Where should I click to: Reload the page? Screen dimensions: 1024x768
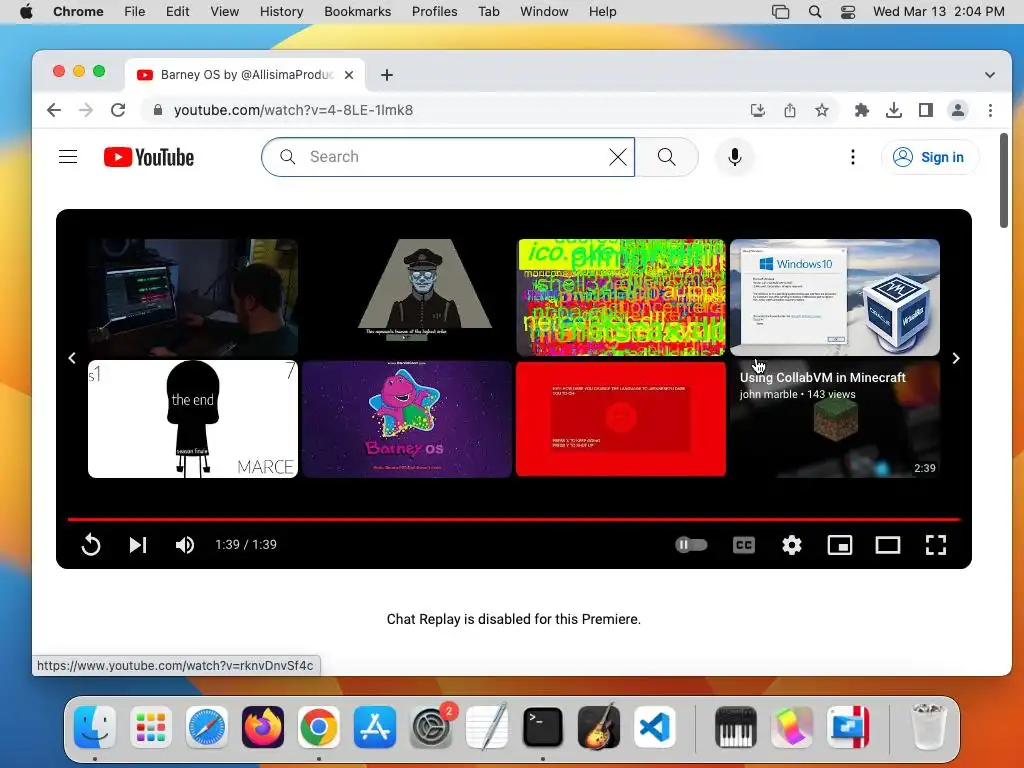[x=118, y=110]
